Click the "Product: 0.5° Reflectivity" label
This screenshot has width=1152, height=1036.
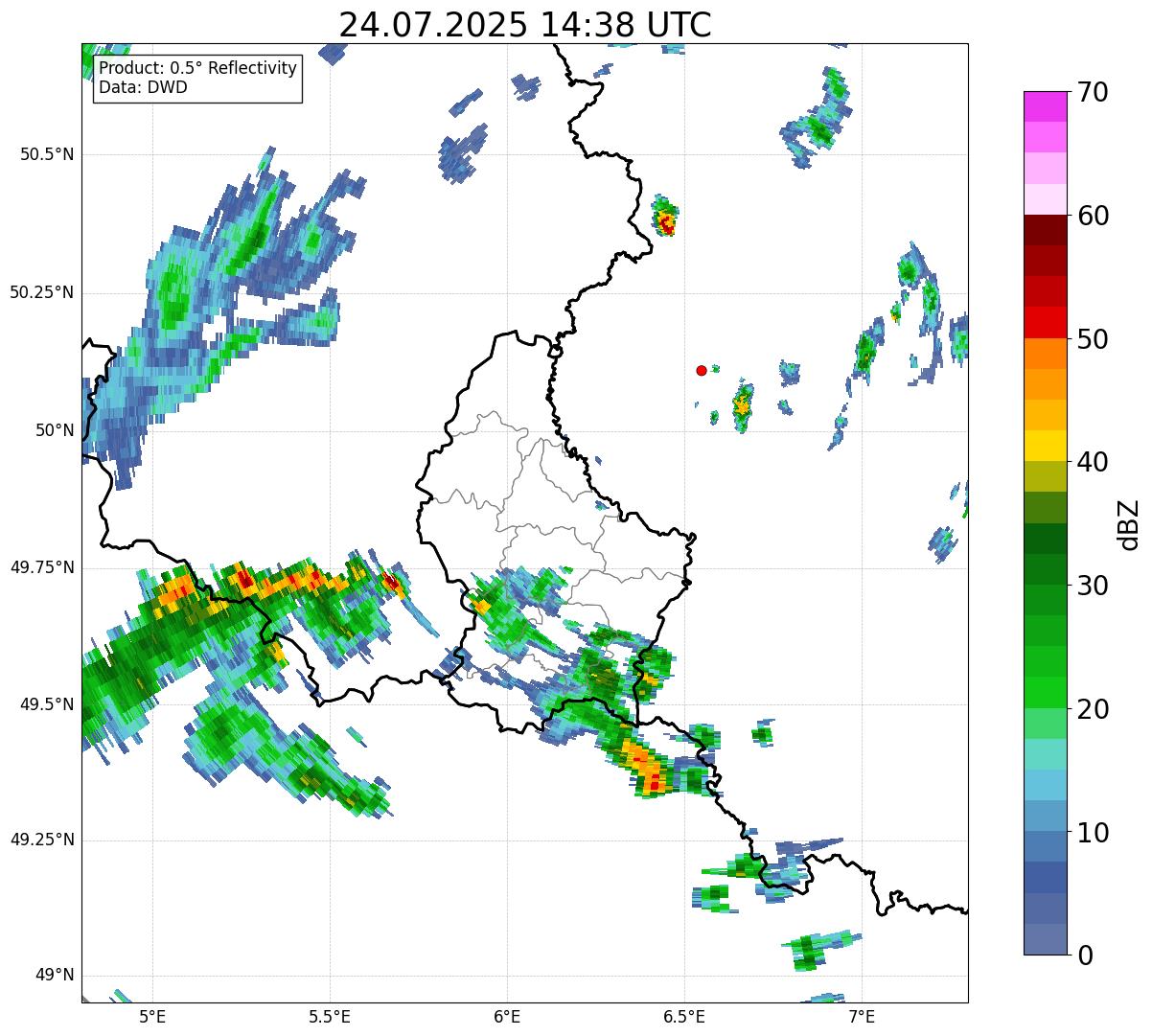pyautogui.click(x=198, y=69)
